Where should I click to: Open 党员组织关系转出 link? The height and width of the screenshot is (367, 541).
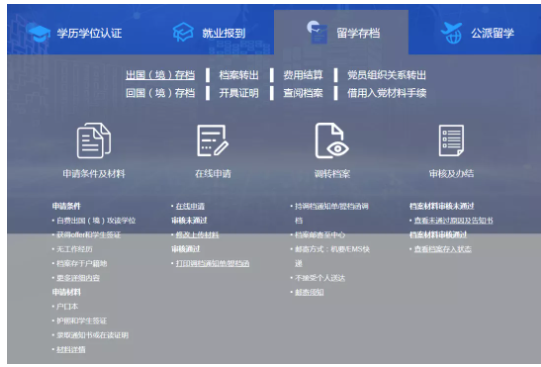coord(387,75)
